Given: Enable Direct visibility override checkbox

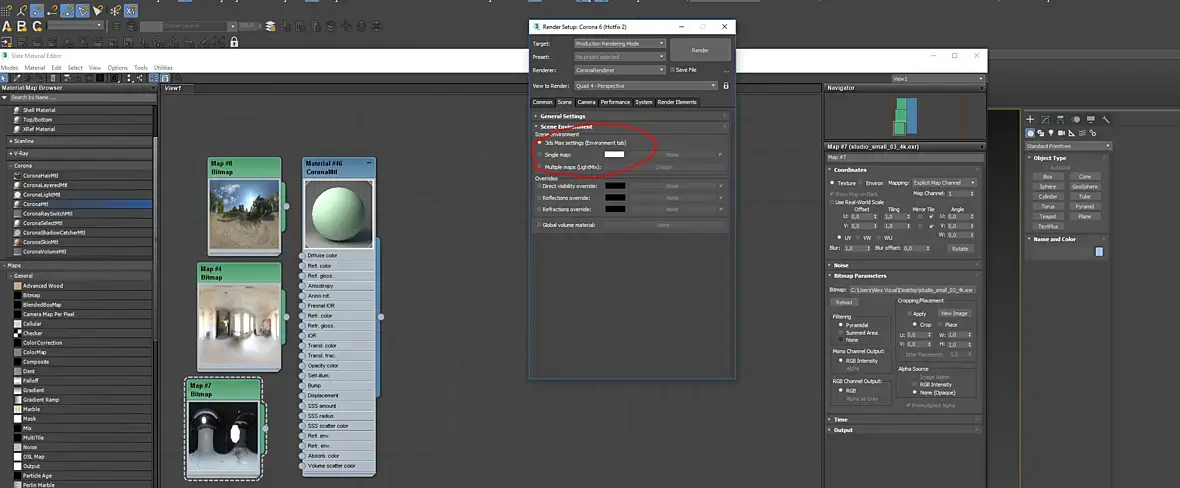Looking at the screenshot, I should 539,185.
